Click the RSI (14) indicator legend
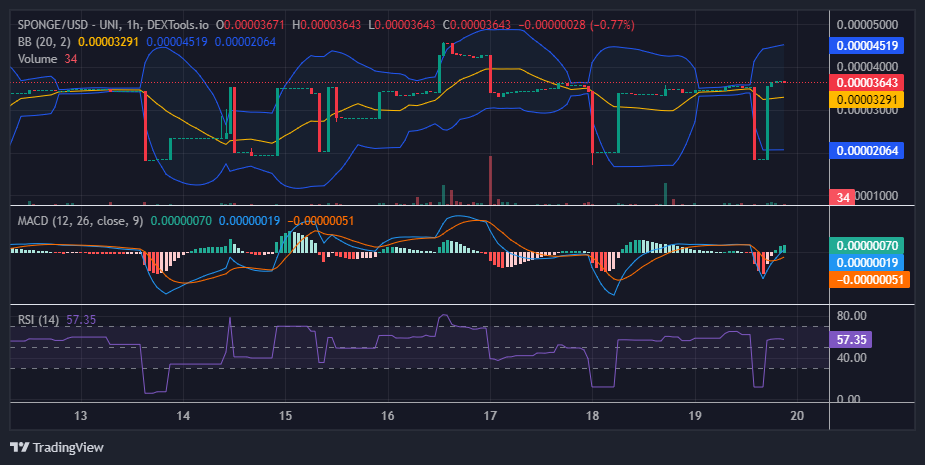Screen dimensions: 925x465 click(38, 320)
